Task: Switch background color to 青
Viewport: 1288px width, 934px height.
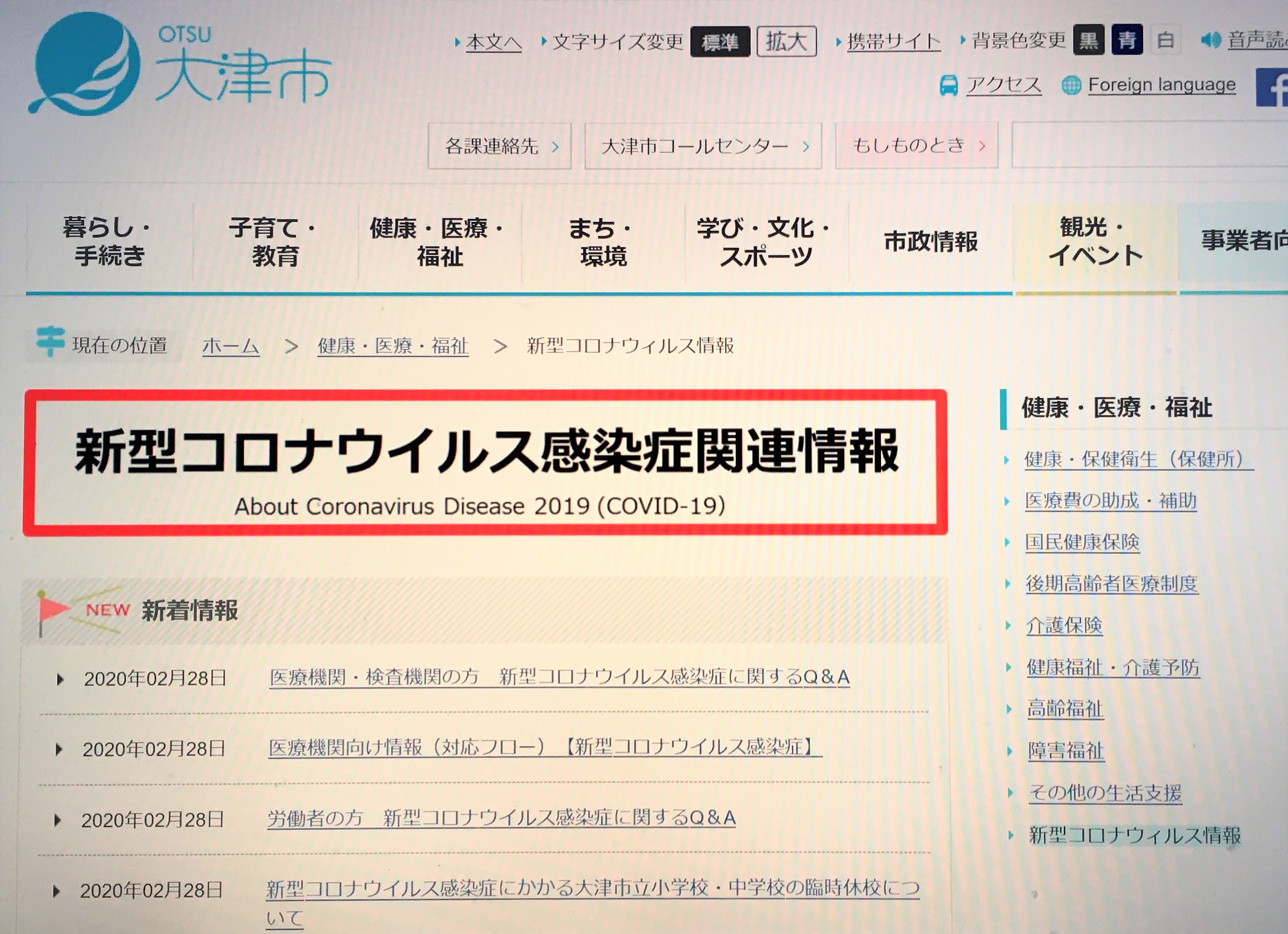Action: click(x=1127, y=40)
